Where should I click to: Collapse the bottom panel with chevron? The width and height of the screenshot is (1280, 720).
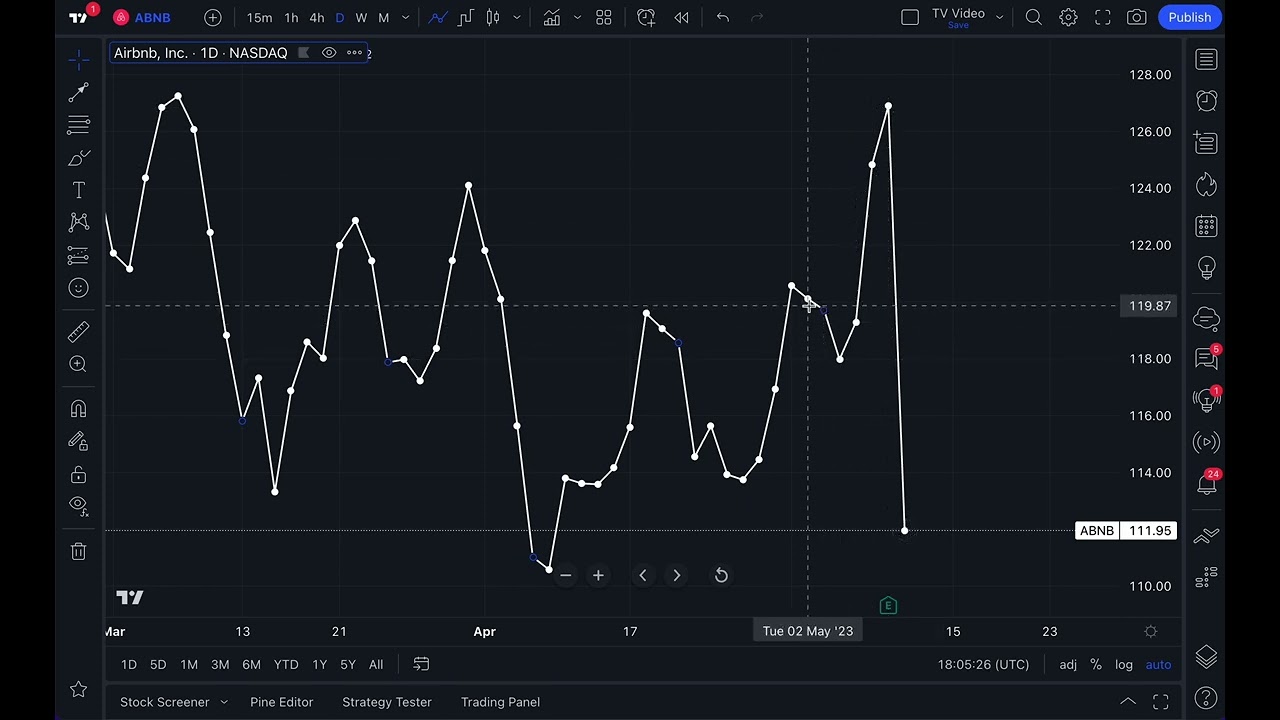[1127, 702]
